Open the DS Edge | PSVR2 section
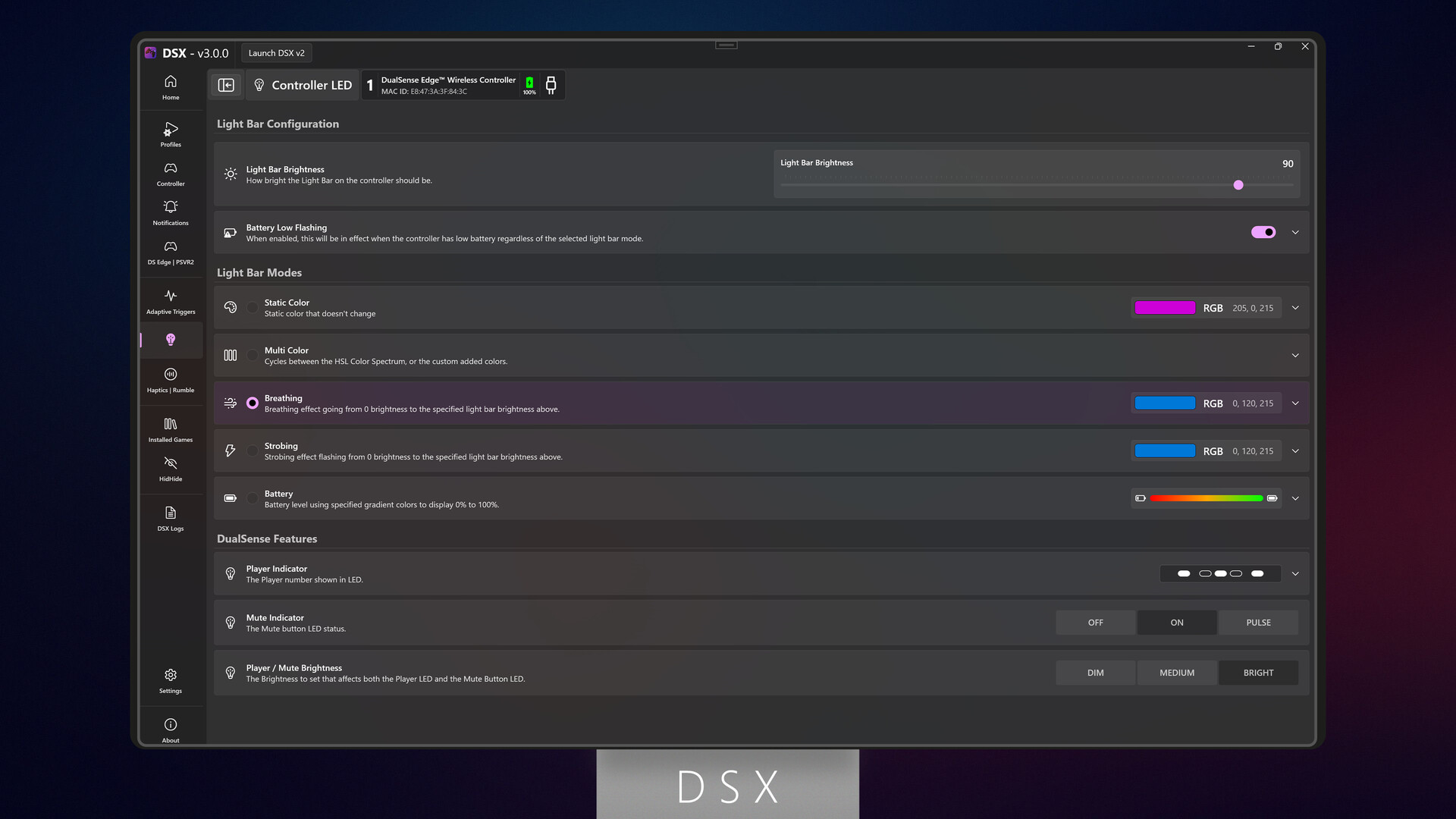The image size is (1456, 819). [170, 253]
